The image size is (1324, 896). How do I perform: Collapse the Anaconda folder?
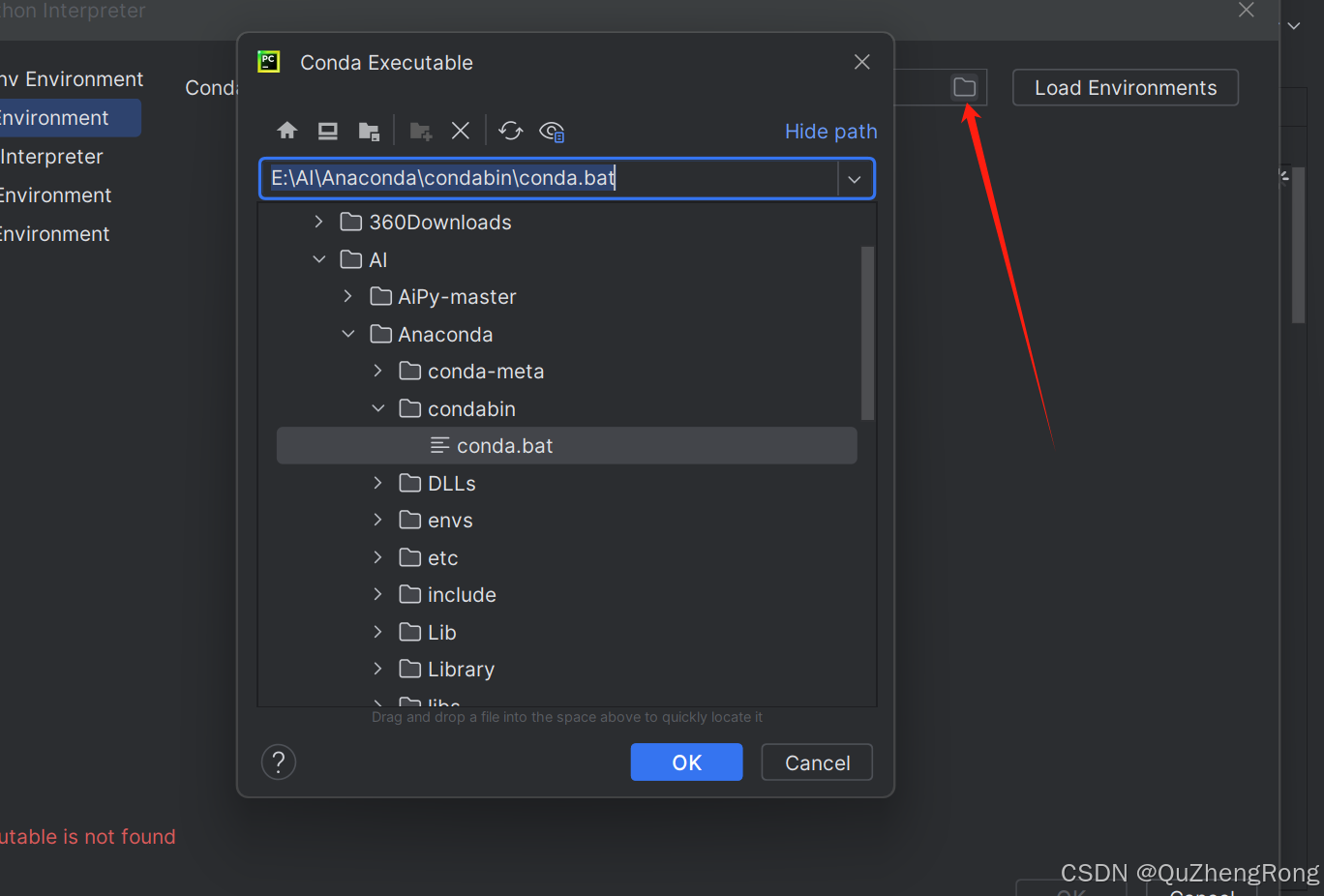point(348,333)
